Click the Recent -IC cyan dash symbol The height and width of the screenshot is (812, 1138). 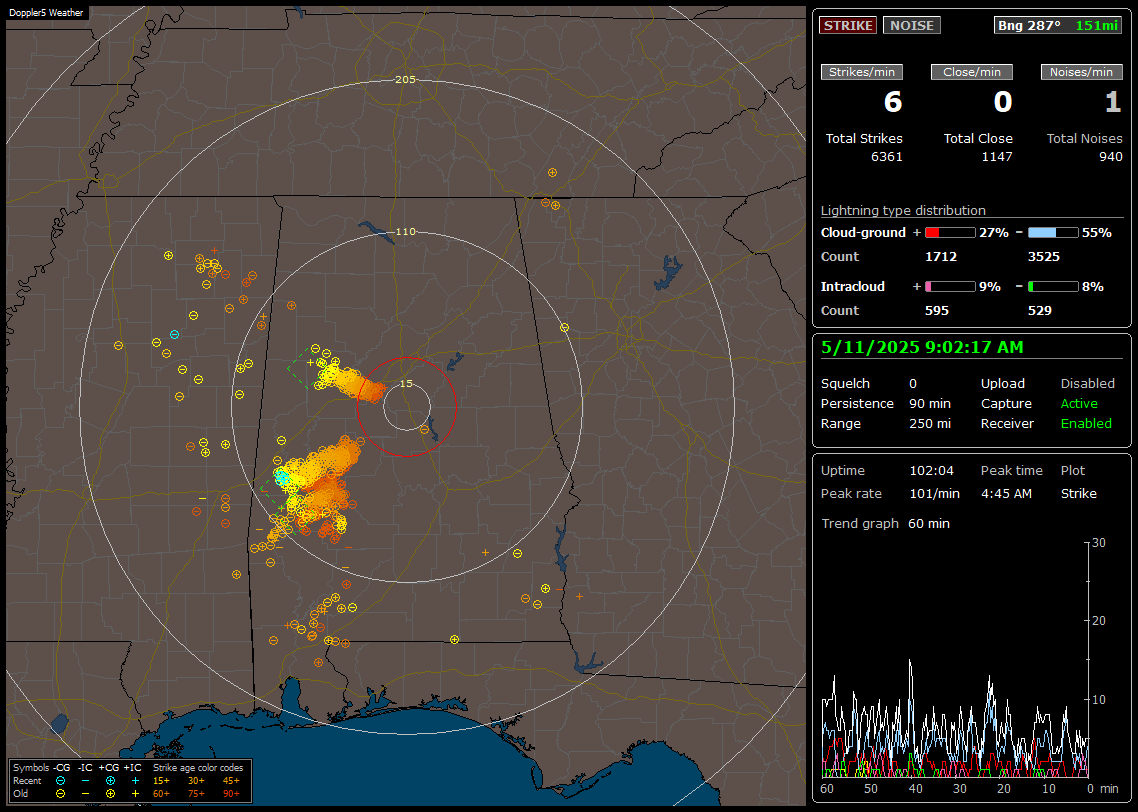[x=86, y=781]
